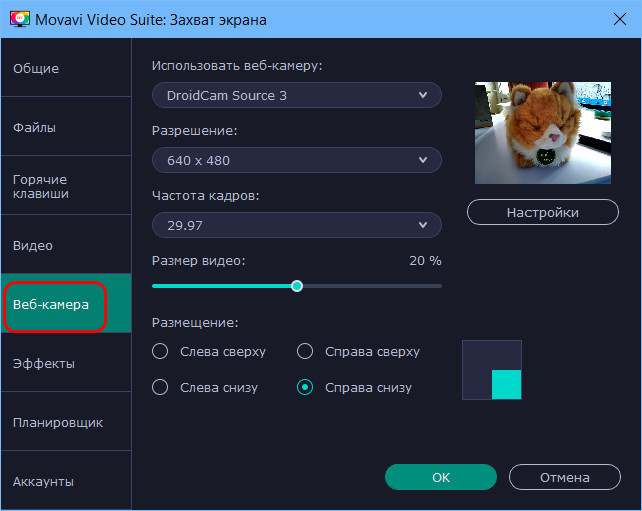Expand the 640 x 480 resolution dropdown
The image size is (642, 511).
coord(297,160)
